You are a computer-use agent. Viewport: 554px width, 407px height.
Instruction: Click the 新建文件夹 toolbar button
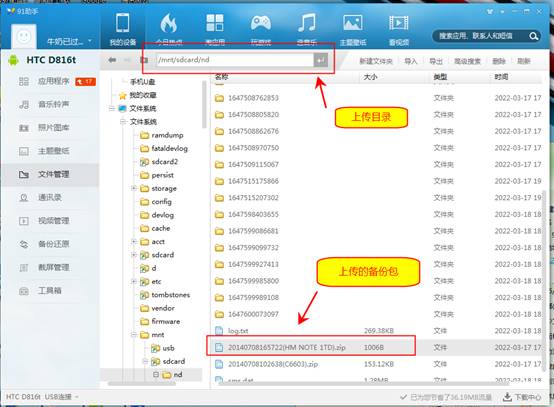(376, 61)
